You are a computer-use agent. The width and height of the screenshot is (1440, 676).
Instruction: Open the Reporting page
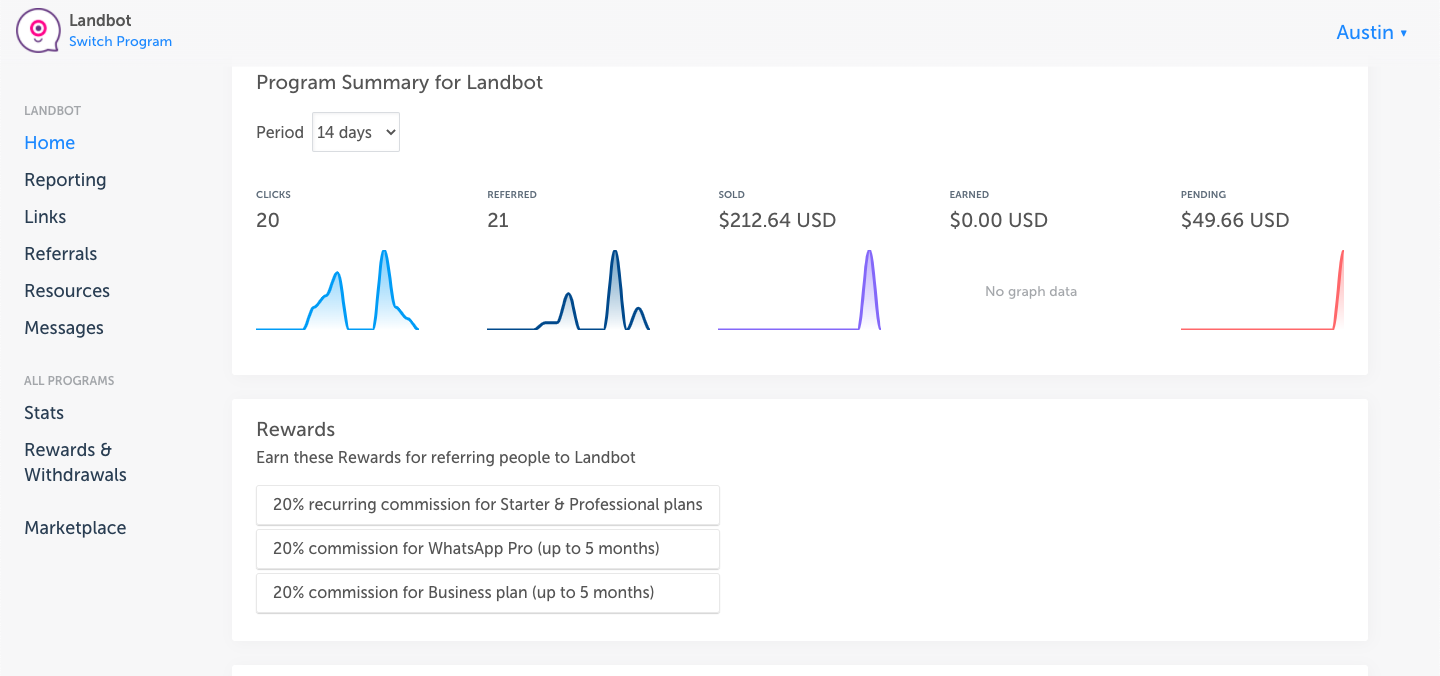click(x=65, y=180)
